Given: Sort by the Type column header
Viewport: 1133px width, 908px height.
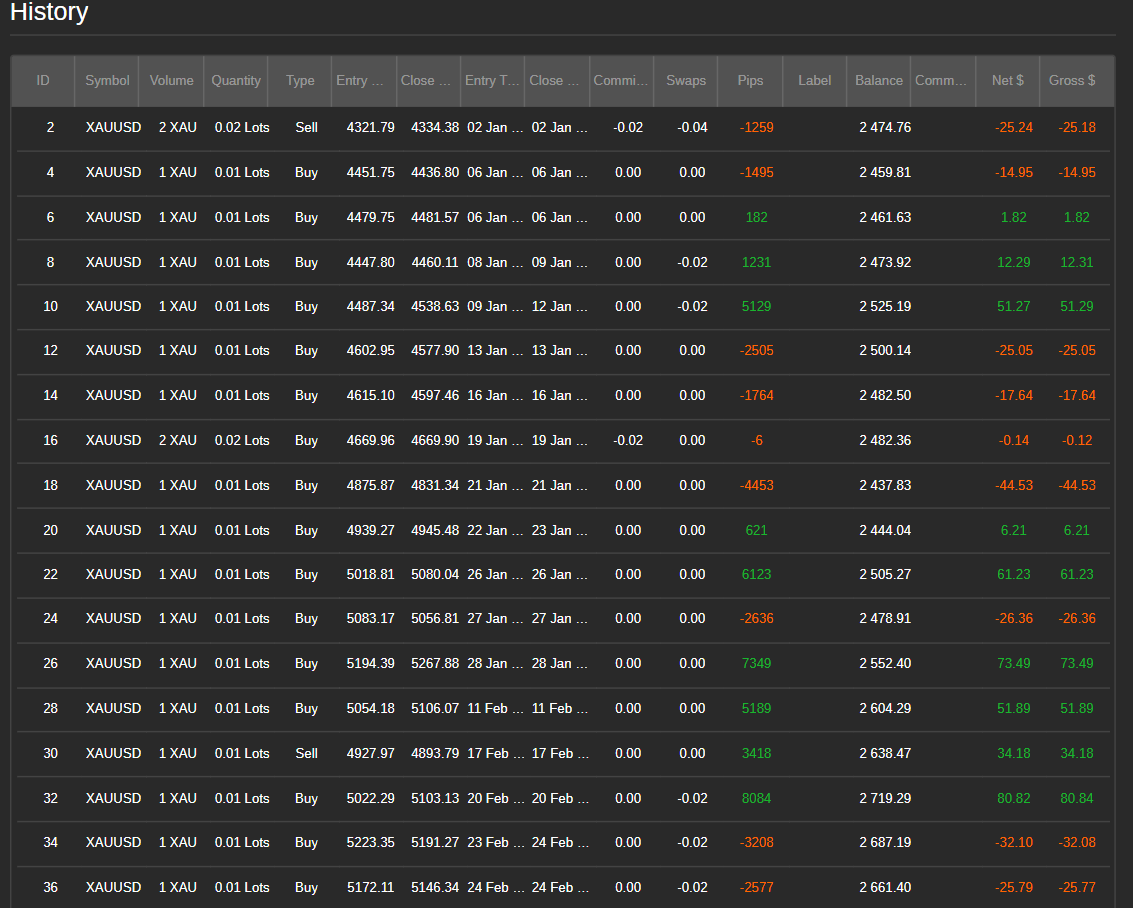Looking at the screenshot, I should tap(300, 80).
